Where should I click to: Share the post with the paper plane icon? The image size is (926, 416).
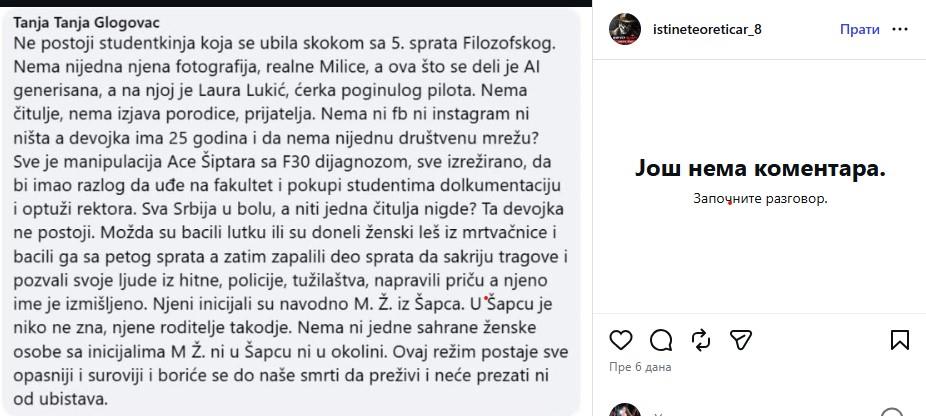pos(740,340)
